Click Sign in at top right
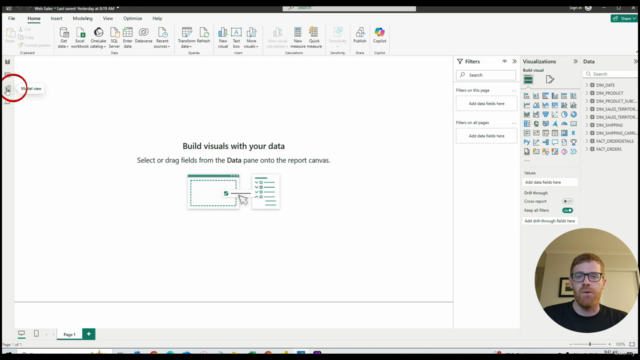Screen dimensions: 640x360 point(576,8)
